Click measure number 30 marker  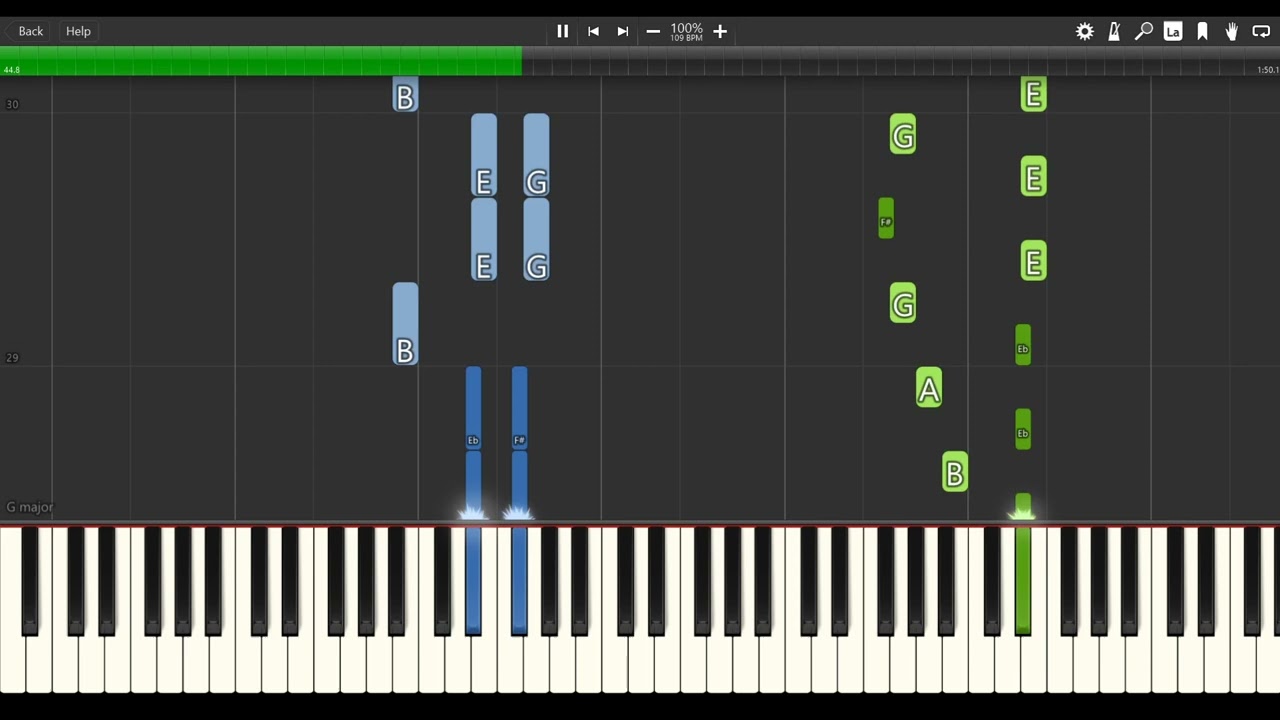(12, 104)
